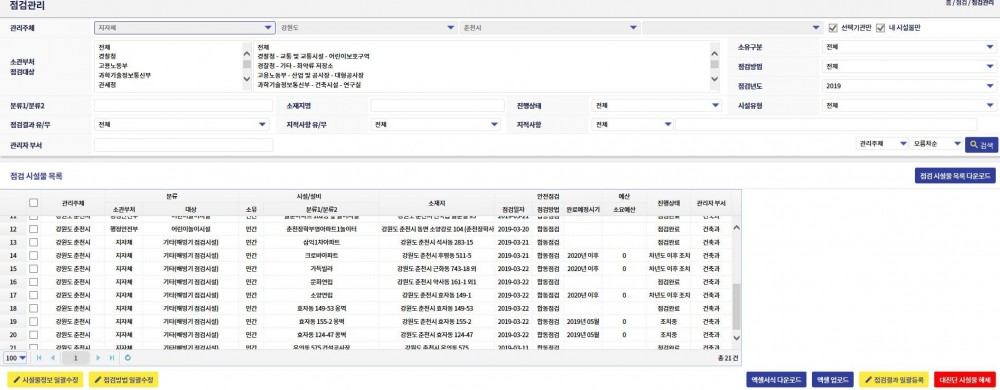The height and width of the screenshot is (390, 1000).
Task: Open the 지자체 관리주체 dropdown
Action: [185, 28]
